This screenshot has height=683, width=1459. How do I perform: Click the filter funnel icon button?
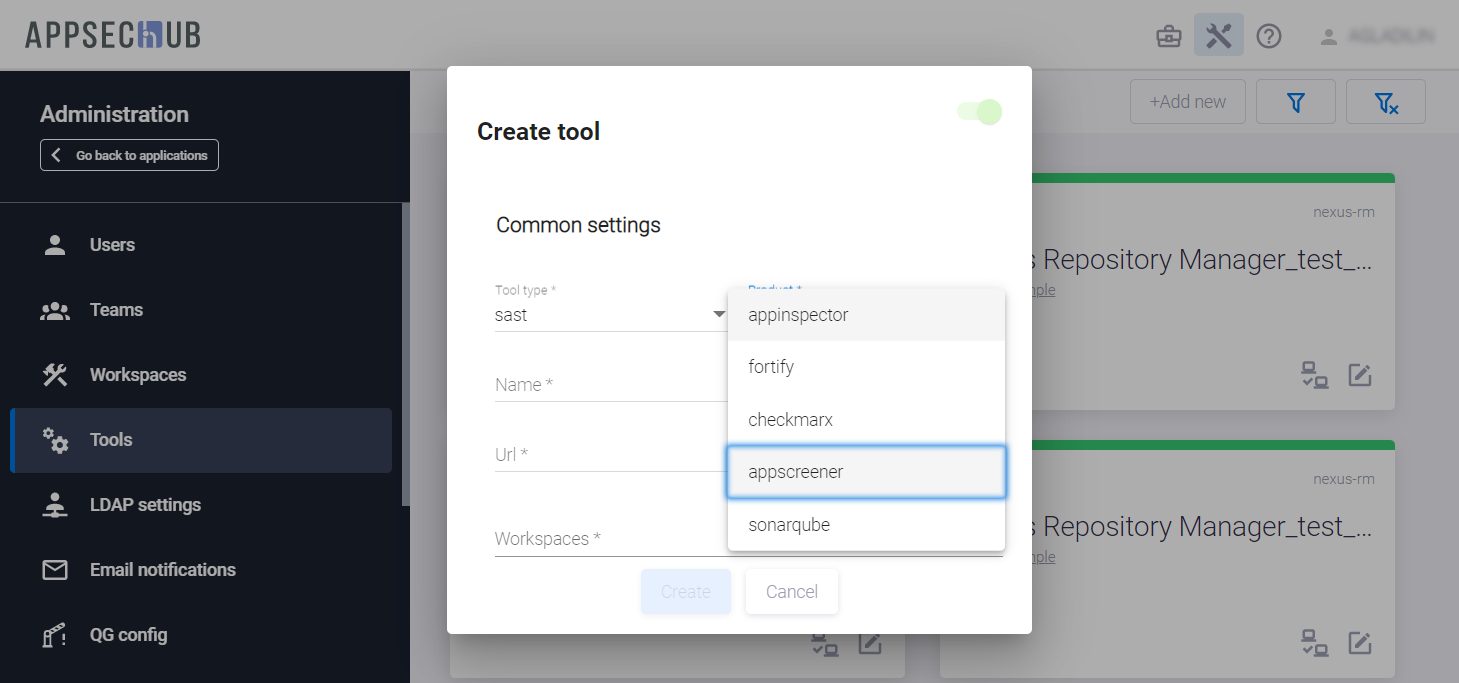(x=1296, y=102)
